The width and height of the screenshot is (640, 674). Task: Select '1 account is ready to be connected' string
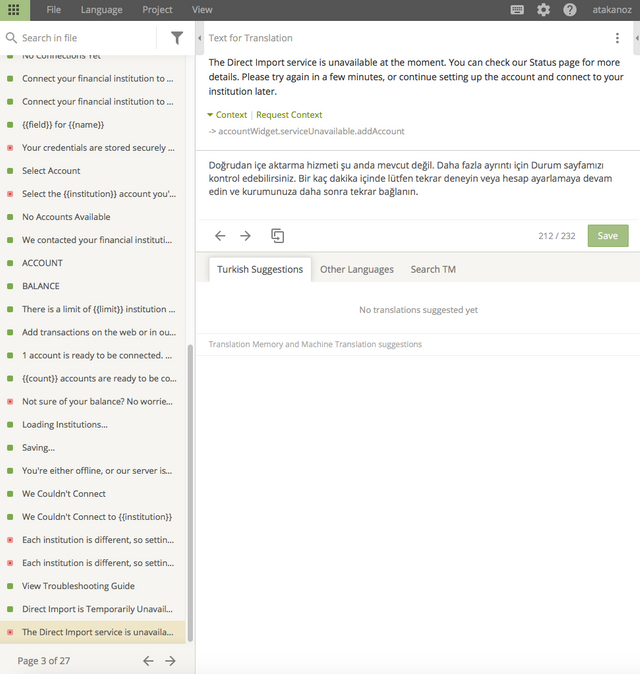click(x=93, y=355)
